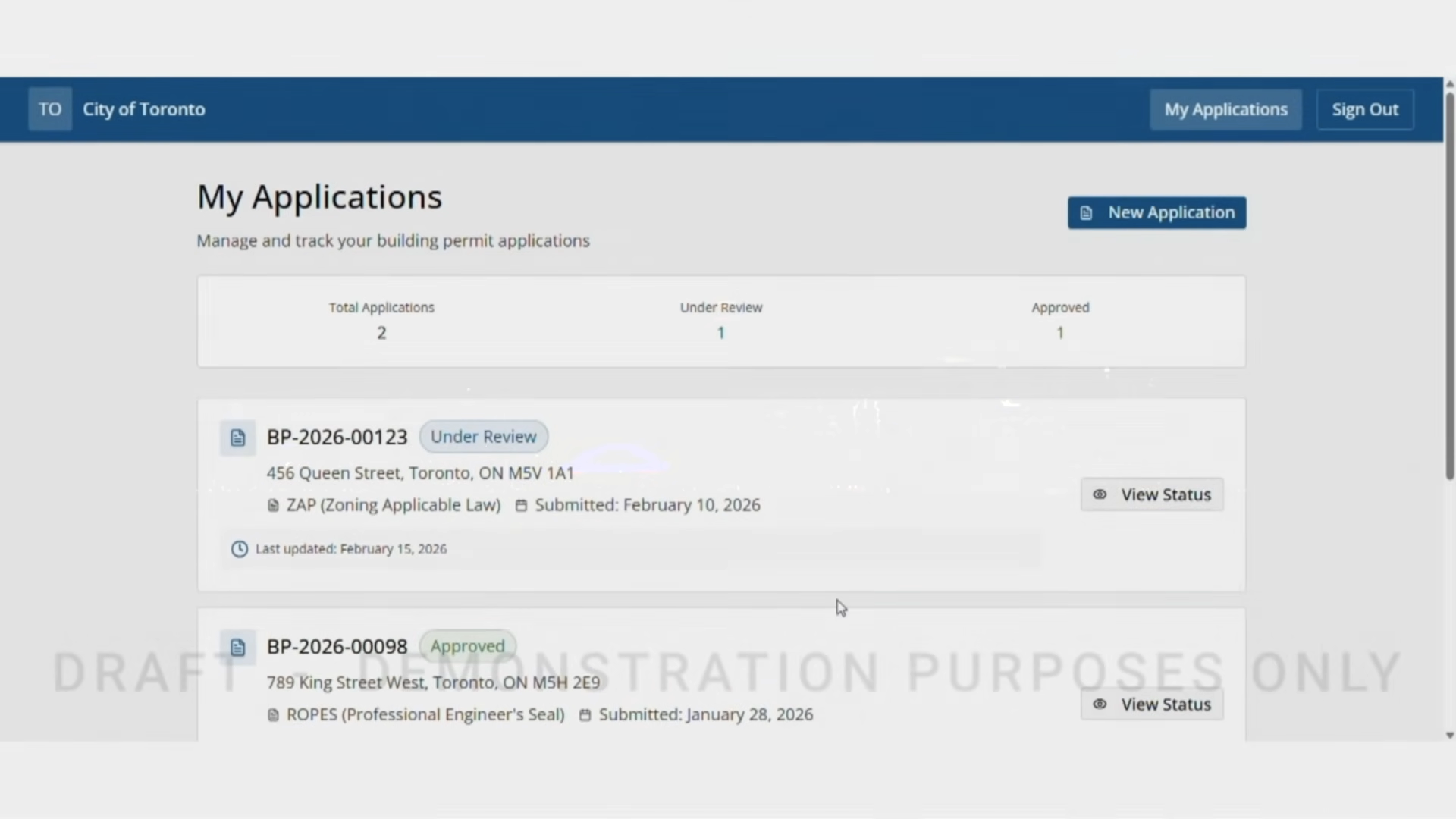Select ROPES (Professional Engineer's Seal) text

click(x=425, y=714)
